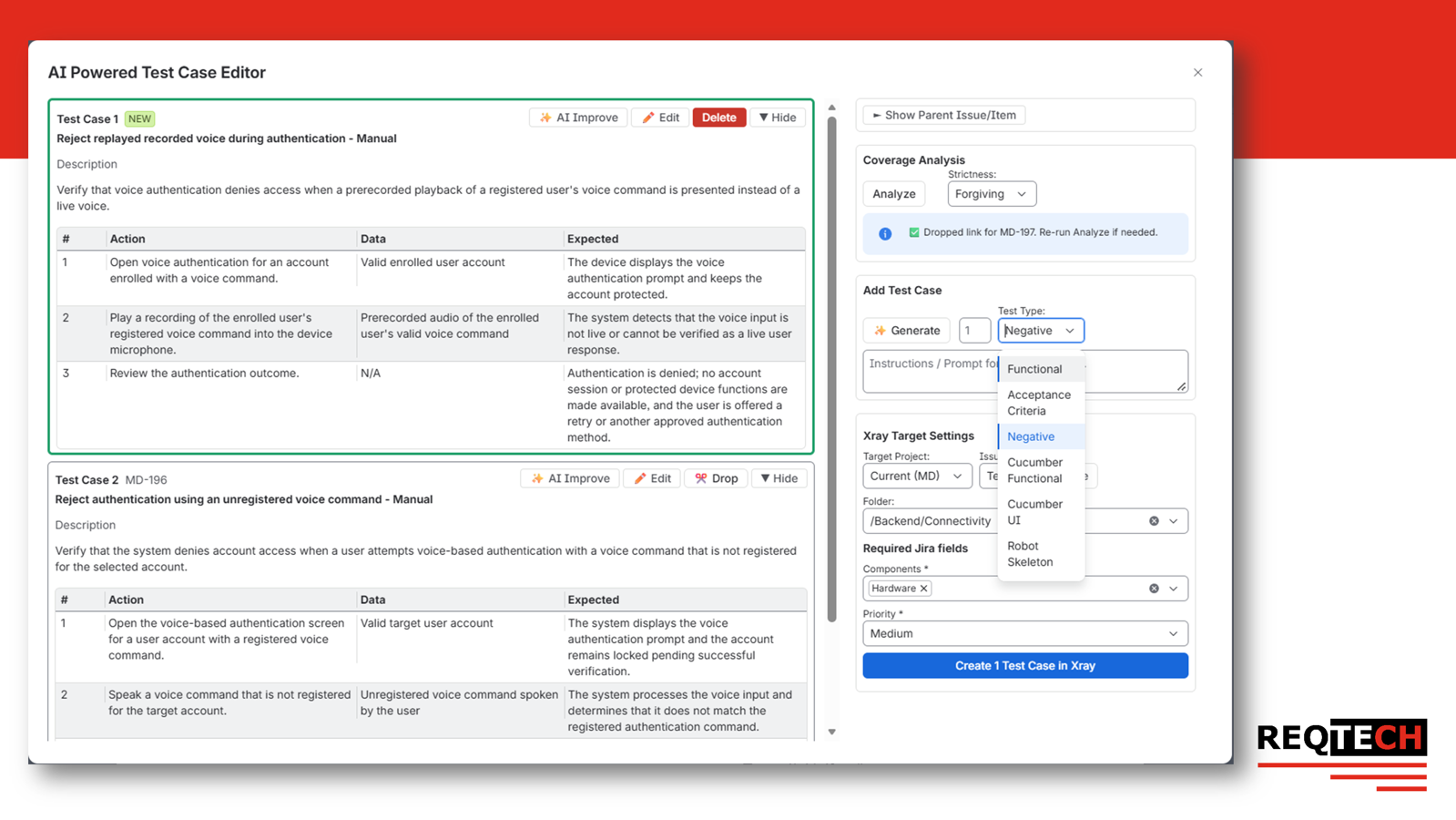The height and width of the screenshot is (820, 1456).
Task: Expand the Folder dropdown chevron
Action: [1174, 521]
